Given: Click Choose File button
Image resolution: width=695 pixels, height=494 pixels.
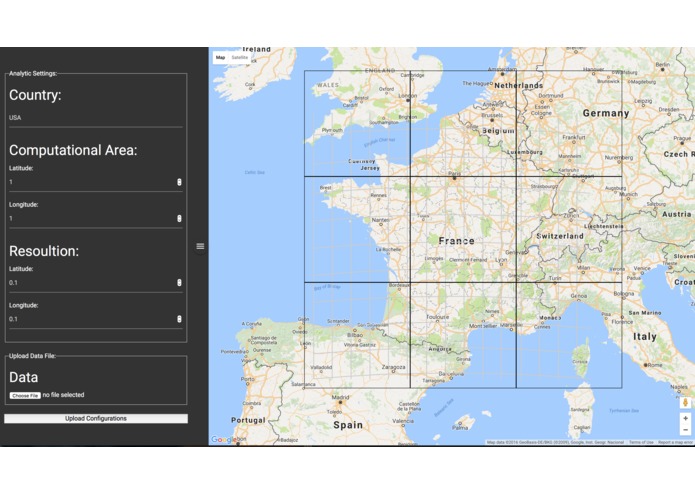Looking at the screenshot, I should point(25,395).
